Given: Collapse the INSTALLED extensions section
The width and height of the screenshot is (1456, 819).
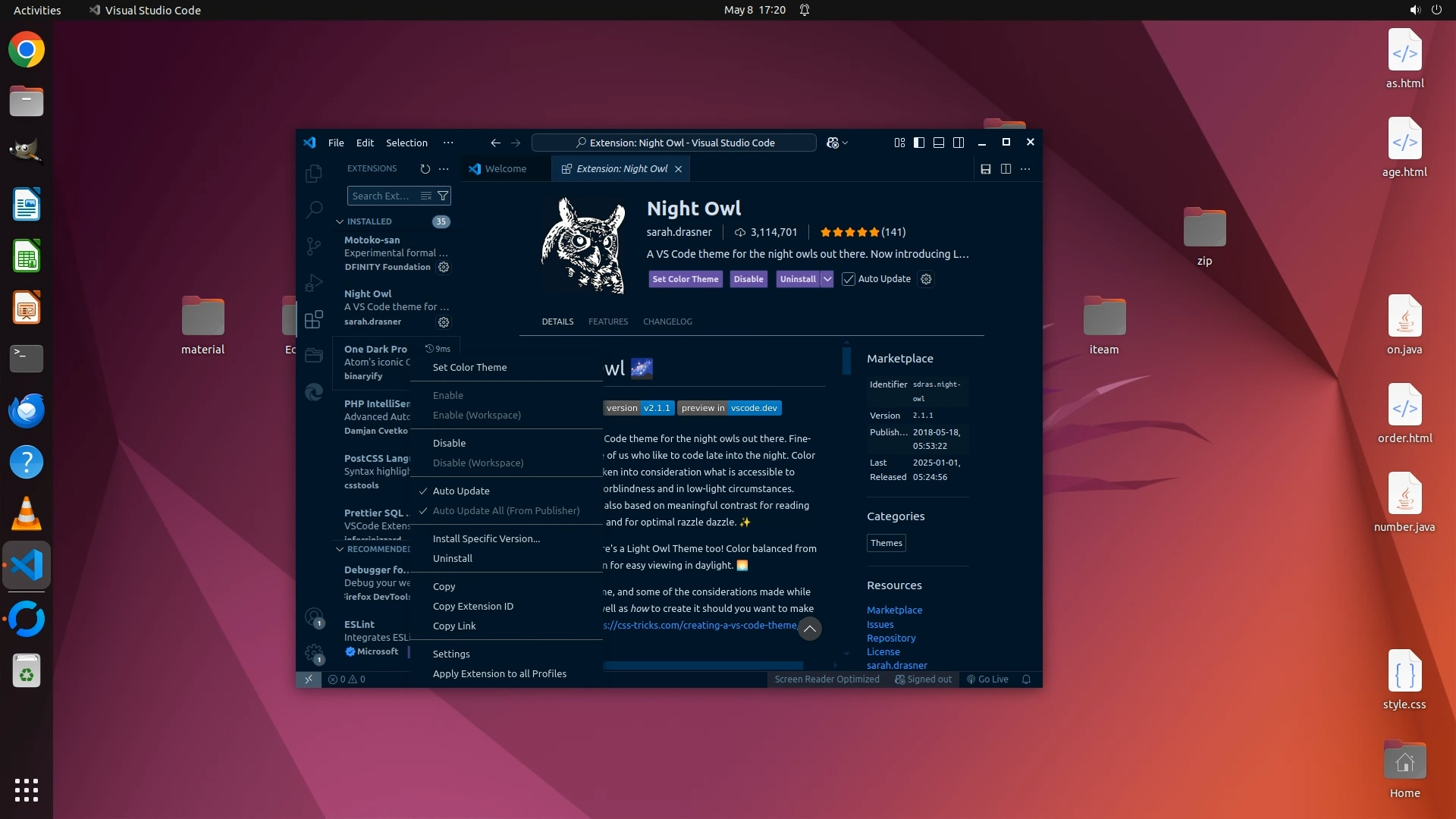Looking at the screenshot, I should pos(340,221).
